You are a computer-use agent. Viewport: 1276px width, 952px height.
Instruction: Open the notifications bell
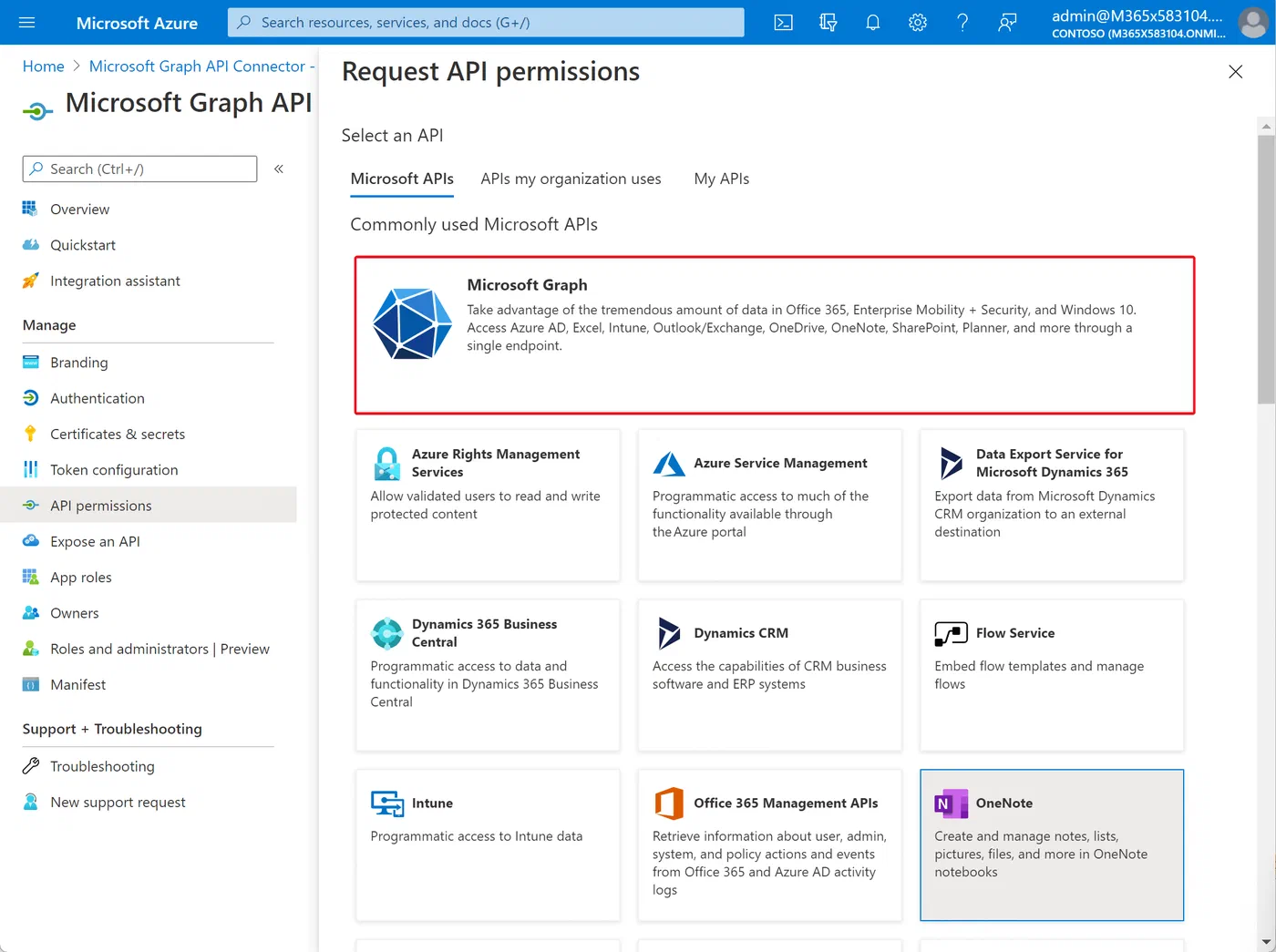pyautogui.click(x=872, y=23)
